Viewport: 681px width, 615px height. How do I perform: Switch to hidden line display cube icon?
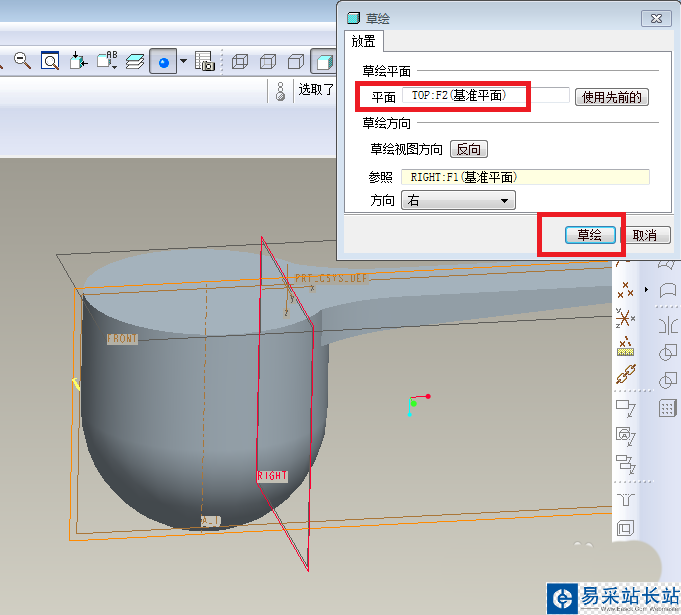point(268,62)
